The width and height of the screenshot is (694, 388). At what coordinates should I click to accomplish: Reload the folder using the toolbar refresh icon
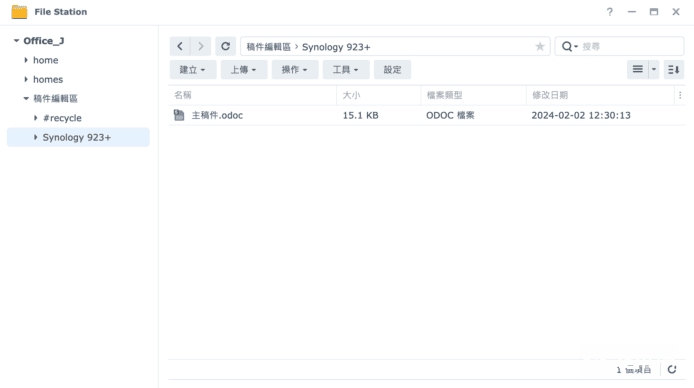[225, 46]
